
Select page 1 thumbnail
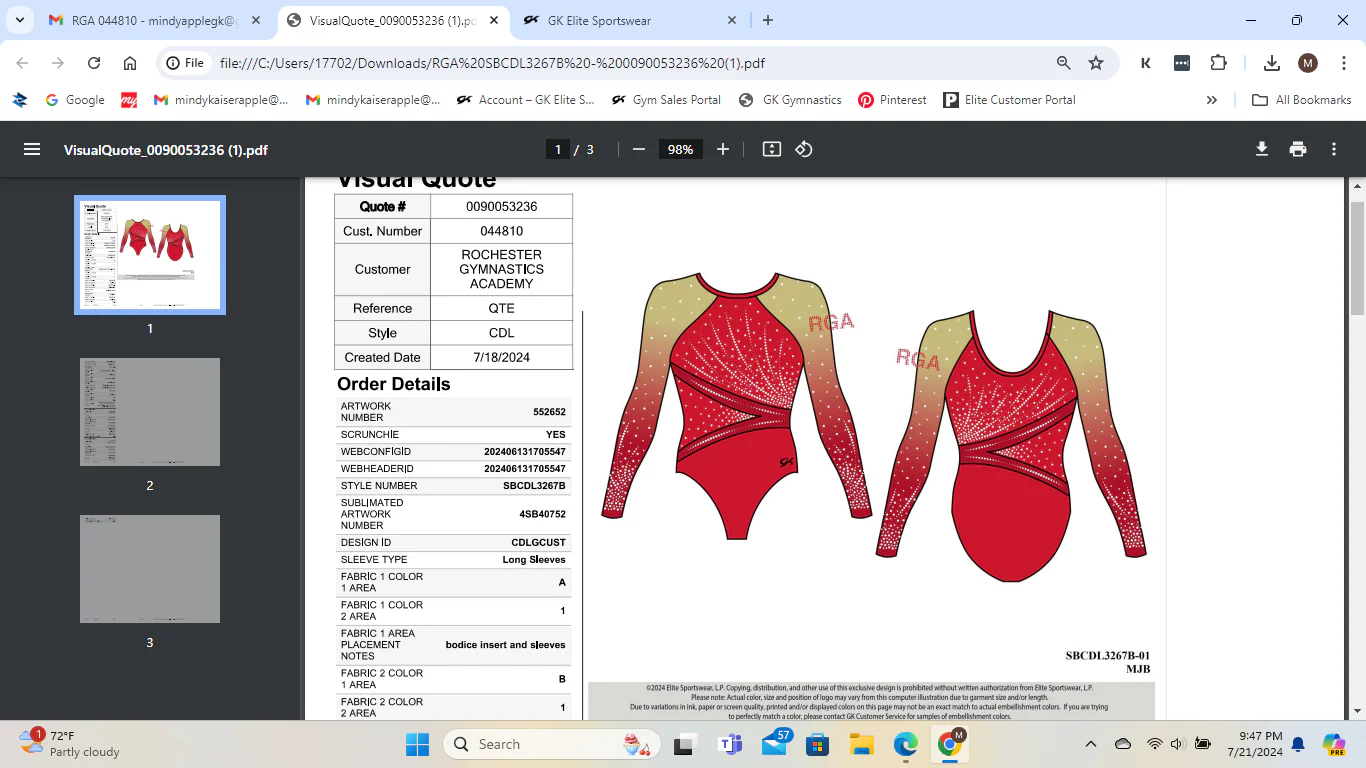click(x=150, y=255)
